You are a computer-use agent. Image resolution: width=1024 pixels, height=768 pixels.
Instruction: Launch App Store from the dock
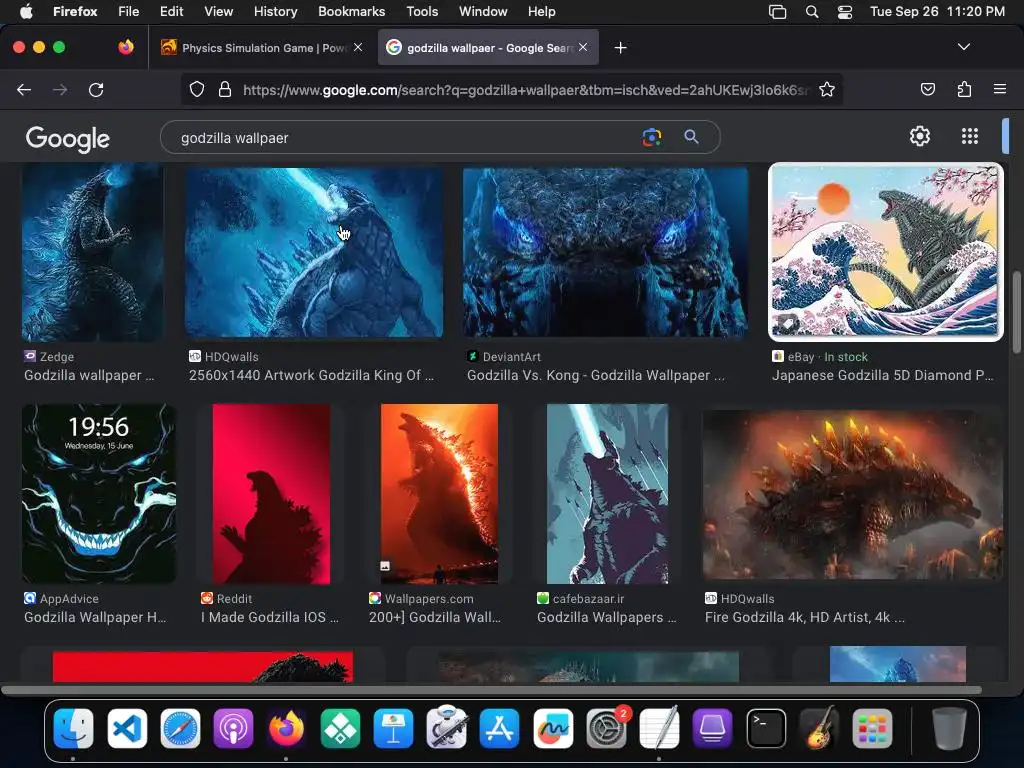point(500,729)
